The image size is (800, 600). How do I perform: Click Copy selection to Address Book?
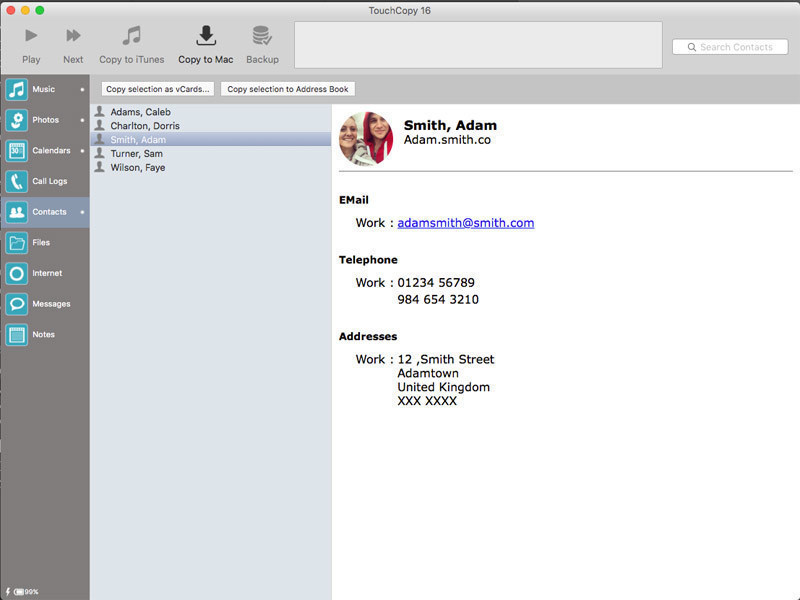[x=287, y=89]
